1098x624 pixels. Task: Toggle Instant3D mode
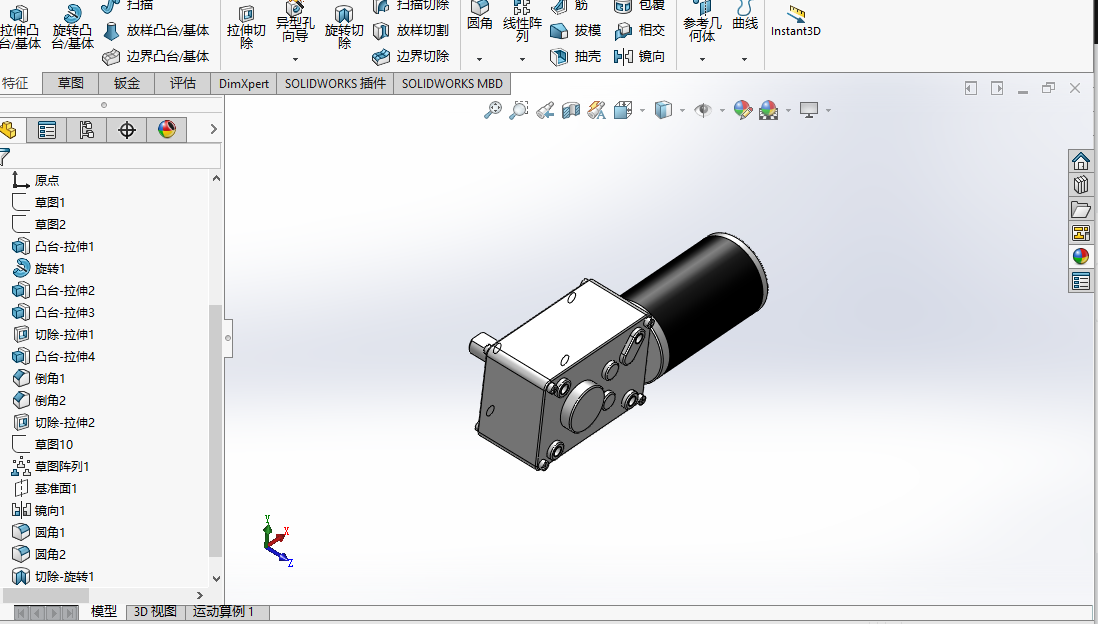(x=795, y=21)
